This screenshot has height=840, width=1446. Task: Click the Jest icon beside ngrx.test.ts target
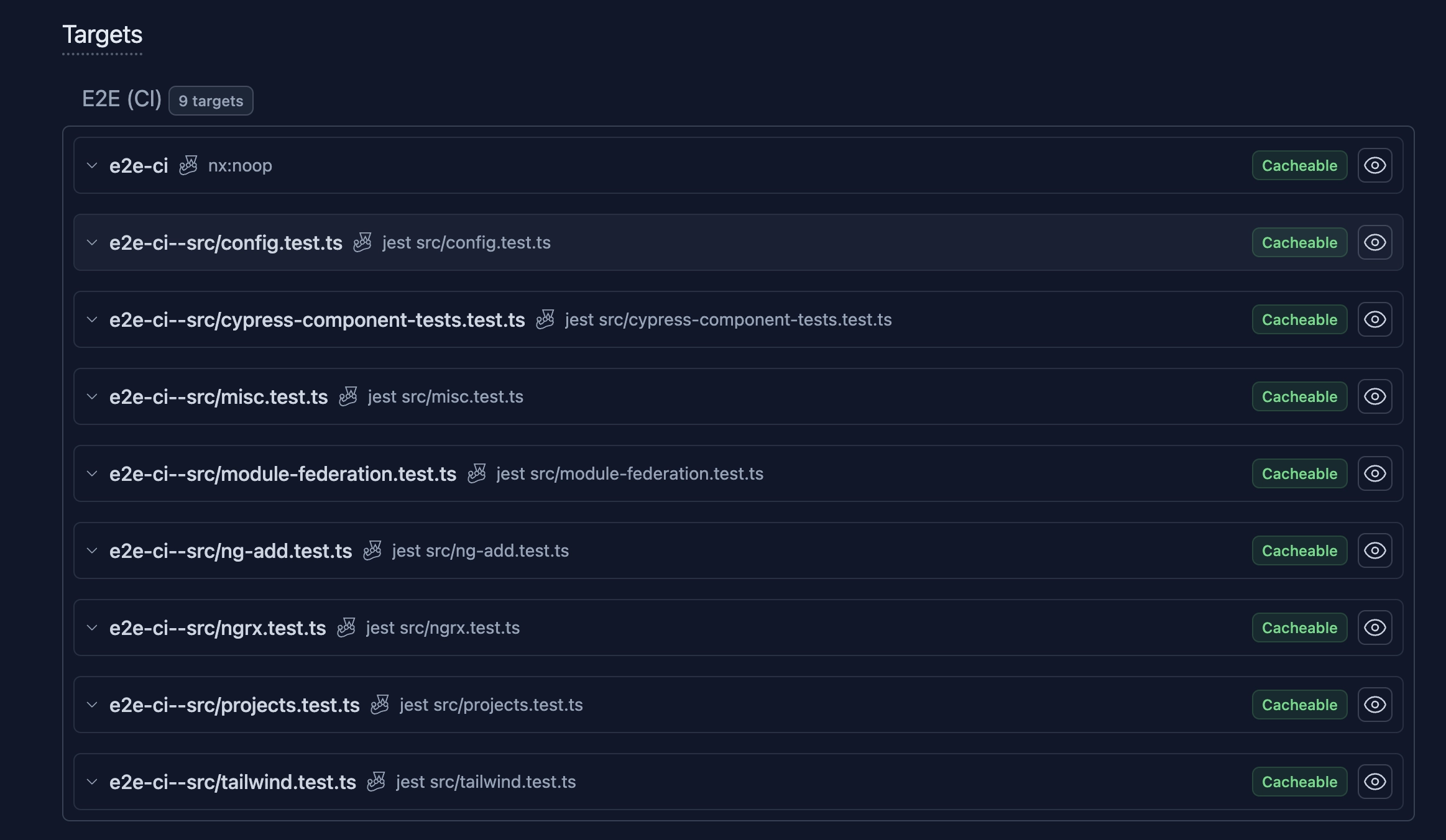pos(346,628)
